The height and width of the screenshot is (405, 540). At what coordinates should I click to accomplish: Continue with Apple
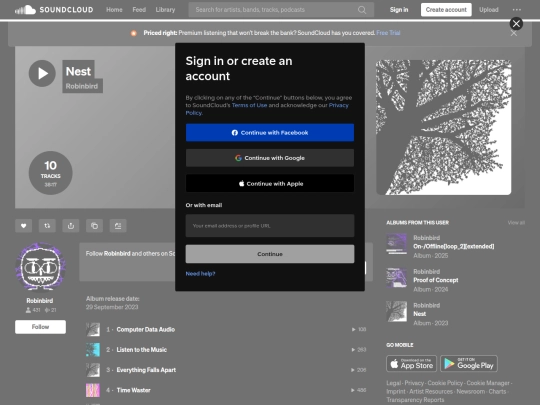point(270,184)
